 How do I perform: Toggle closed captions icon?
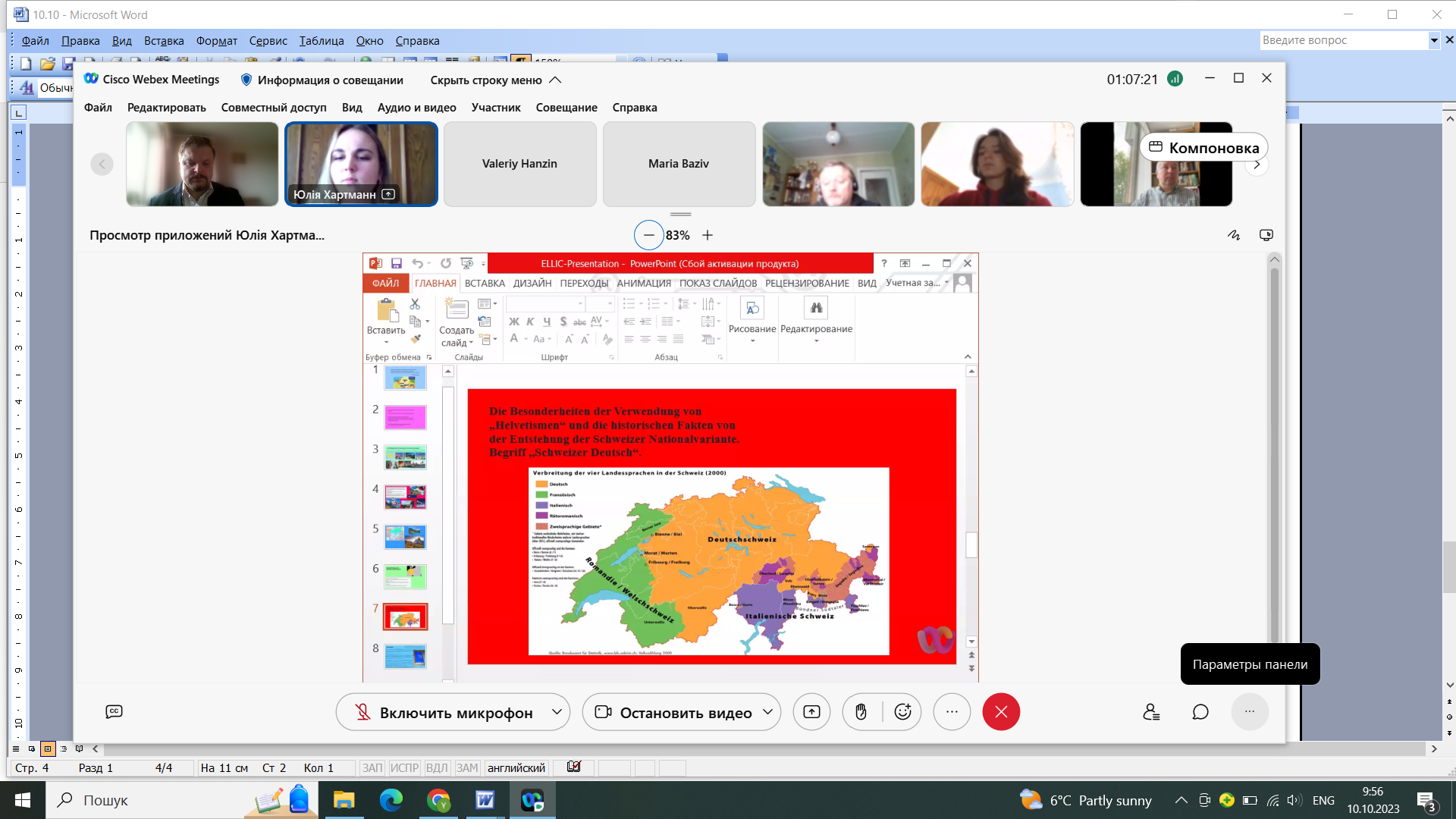click(114, 711)
